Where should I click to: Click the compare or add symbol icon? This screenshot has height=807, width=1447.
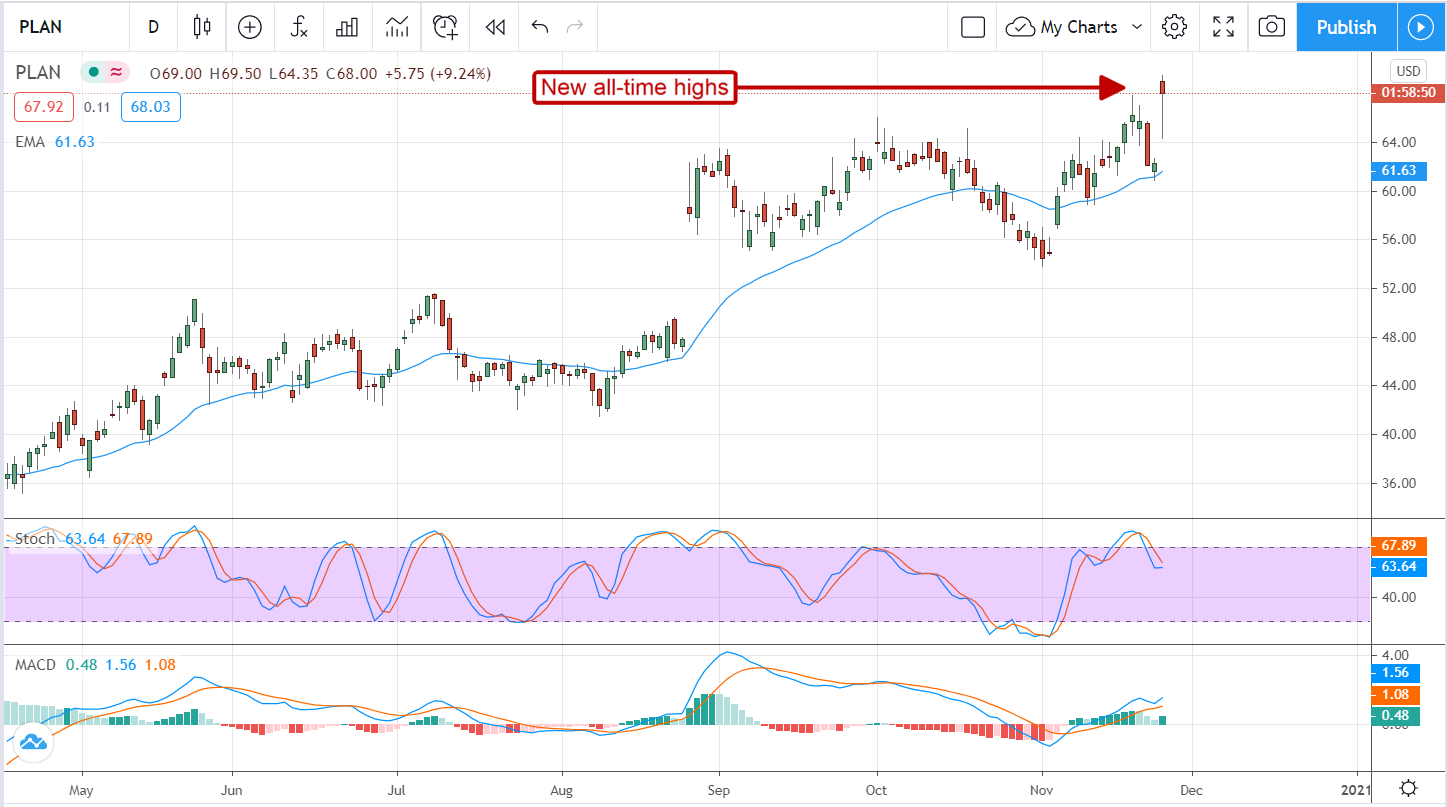point(250,27)
